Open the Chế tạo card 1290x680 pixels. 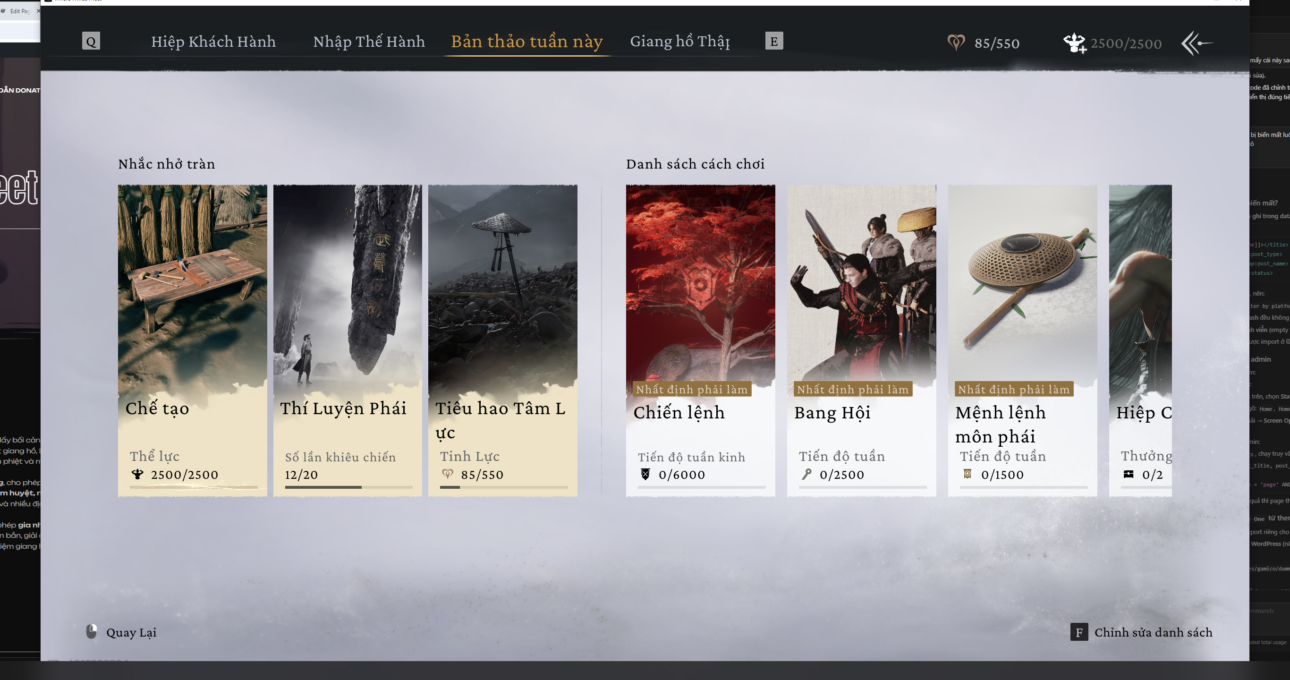pos(192,340)
